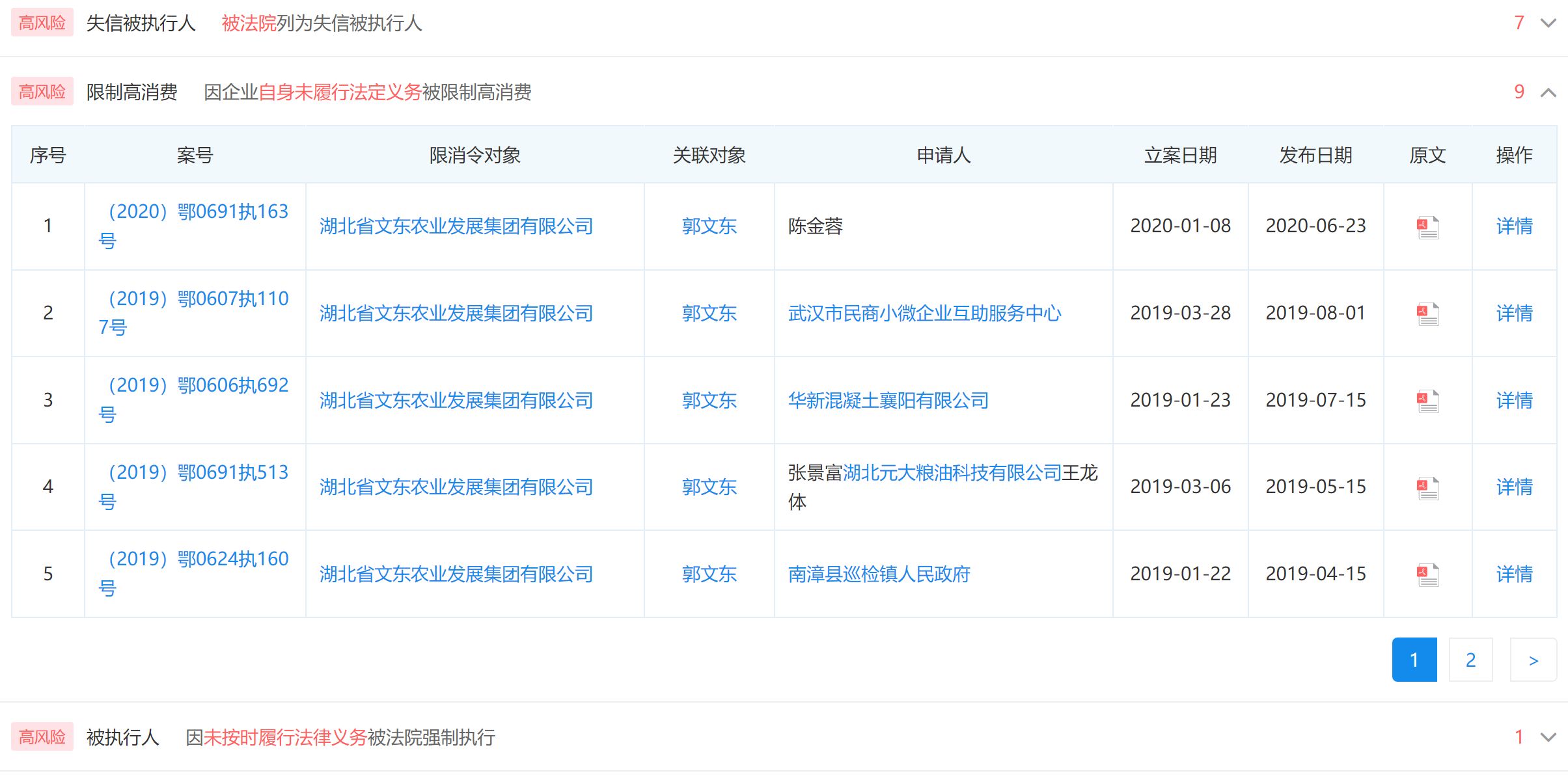
Task: Select current page 1 button
Action: (x=1414, y=660)
